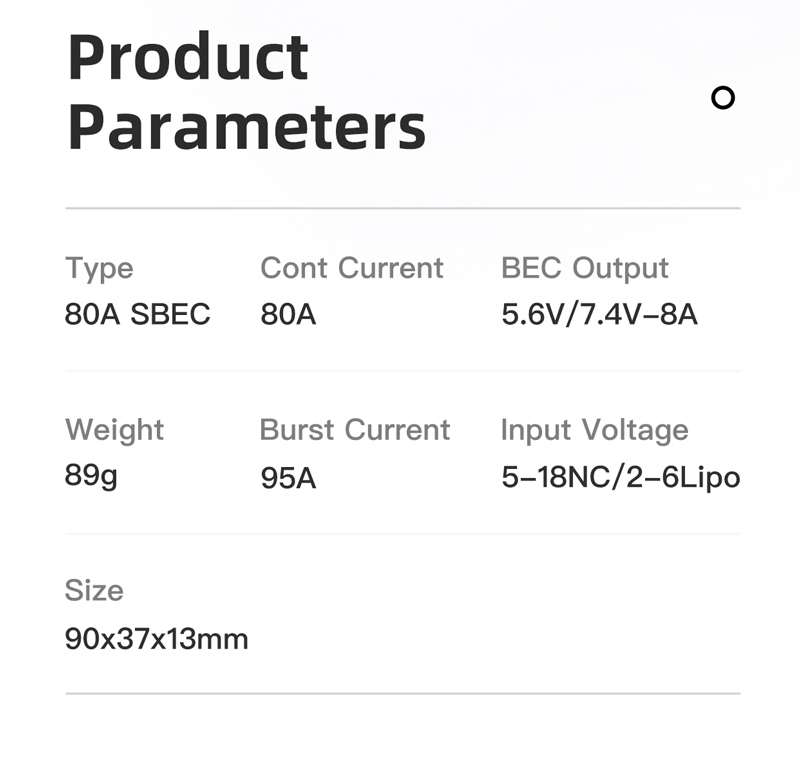Click the 5.6V/7.4V-8A value
Viewport: 800px width, 775px height.
(599, 314)
